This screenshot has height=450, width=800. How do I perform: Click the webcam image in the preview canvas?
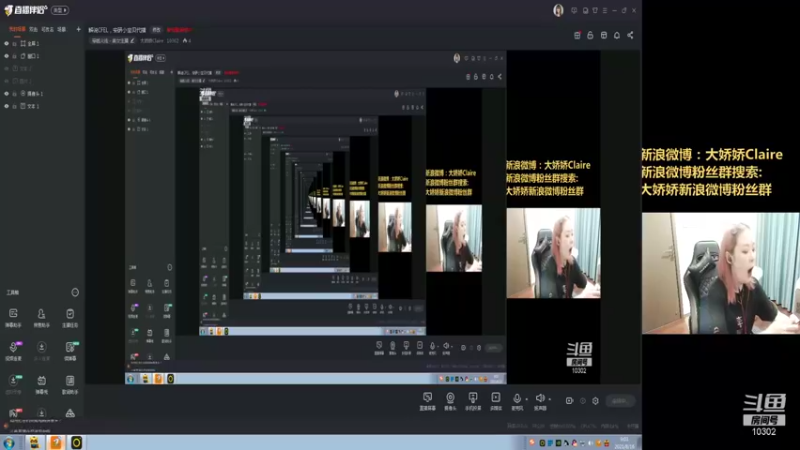pyautogui.click(x=553, y=253)
